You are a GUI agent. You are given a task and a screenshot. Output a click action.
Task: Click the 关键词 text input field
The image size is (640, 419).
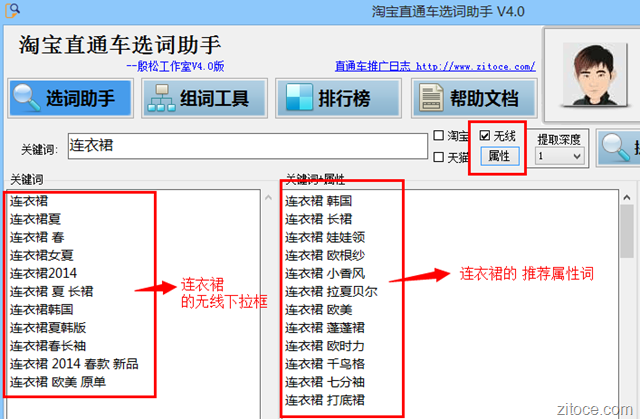(247, 146)
